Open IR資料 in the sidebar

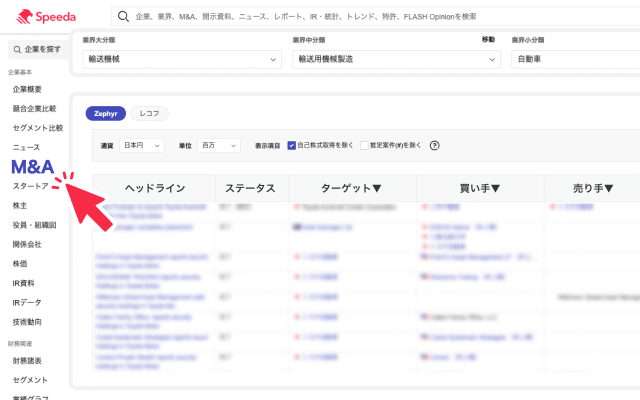pos(23,283)
